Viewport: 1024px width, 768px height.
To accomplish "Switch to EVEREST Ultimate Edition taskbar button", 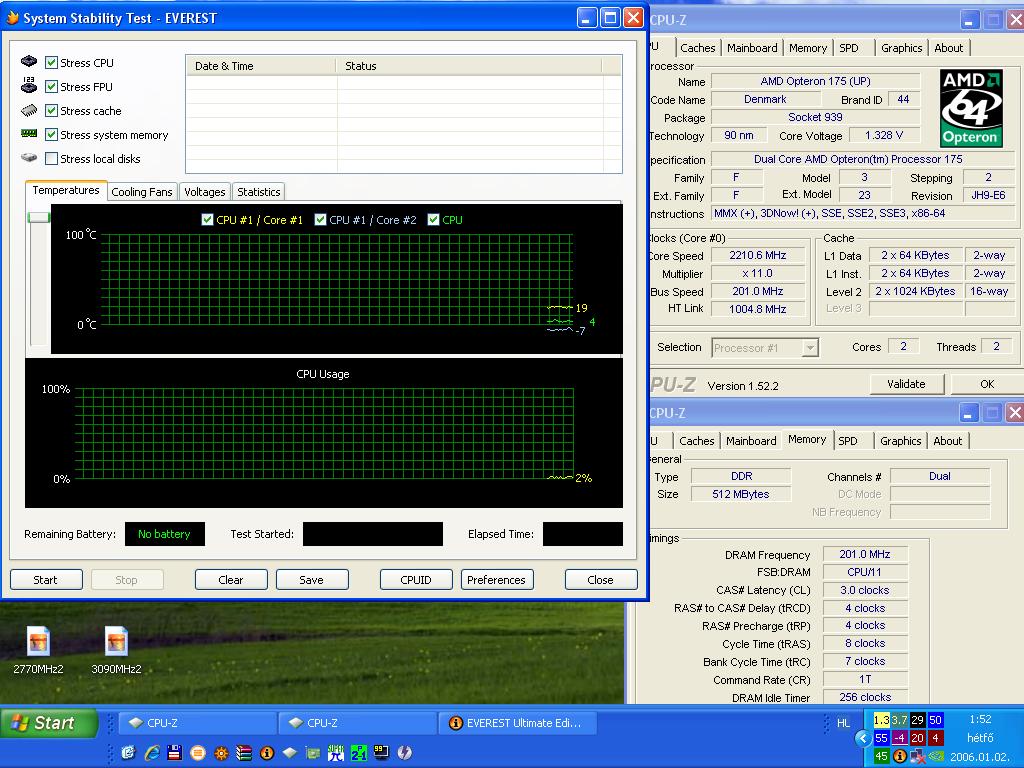I will pos(519,723).
